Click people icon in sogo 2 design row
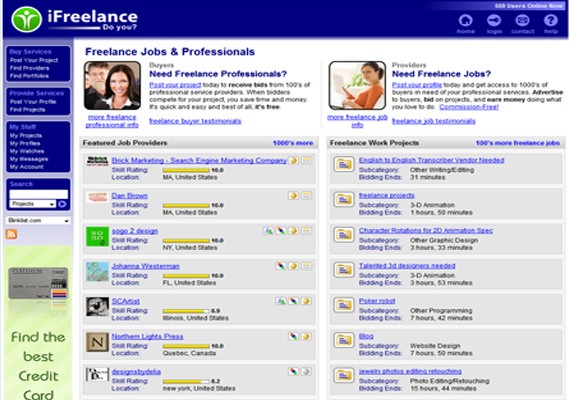The image size is (570, 400). (x=268, y=231)
